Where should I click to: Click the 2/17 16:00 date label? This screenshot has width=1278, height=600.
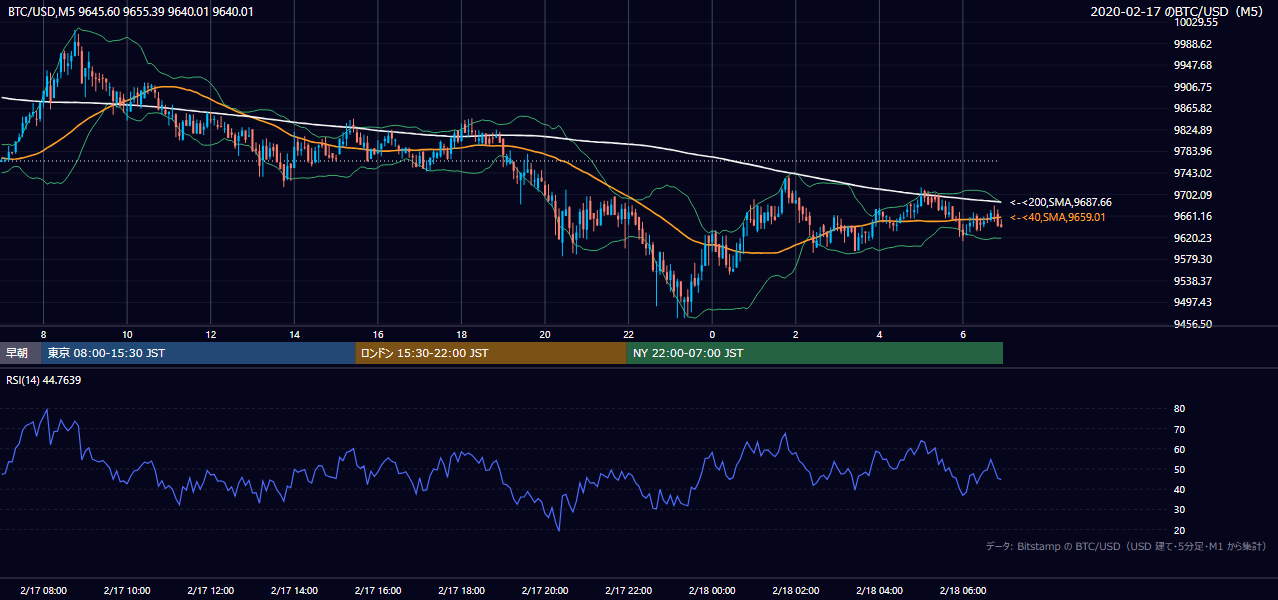pos(378,591)
